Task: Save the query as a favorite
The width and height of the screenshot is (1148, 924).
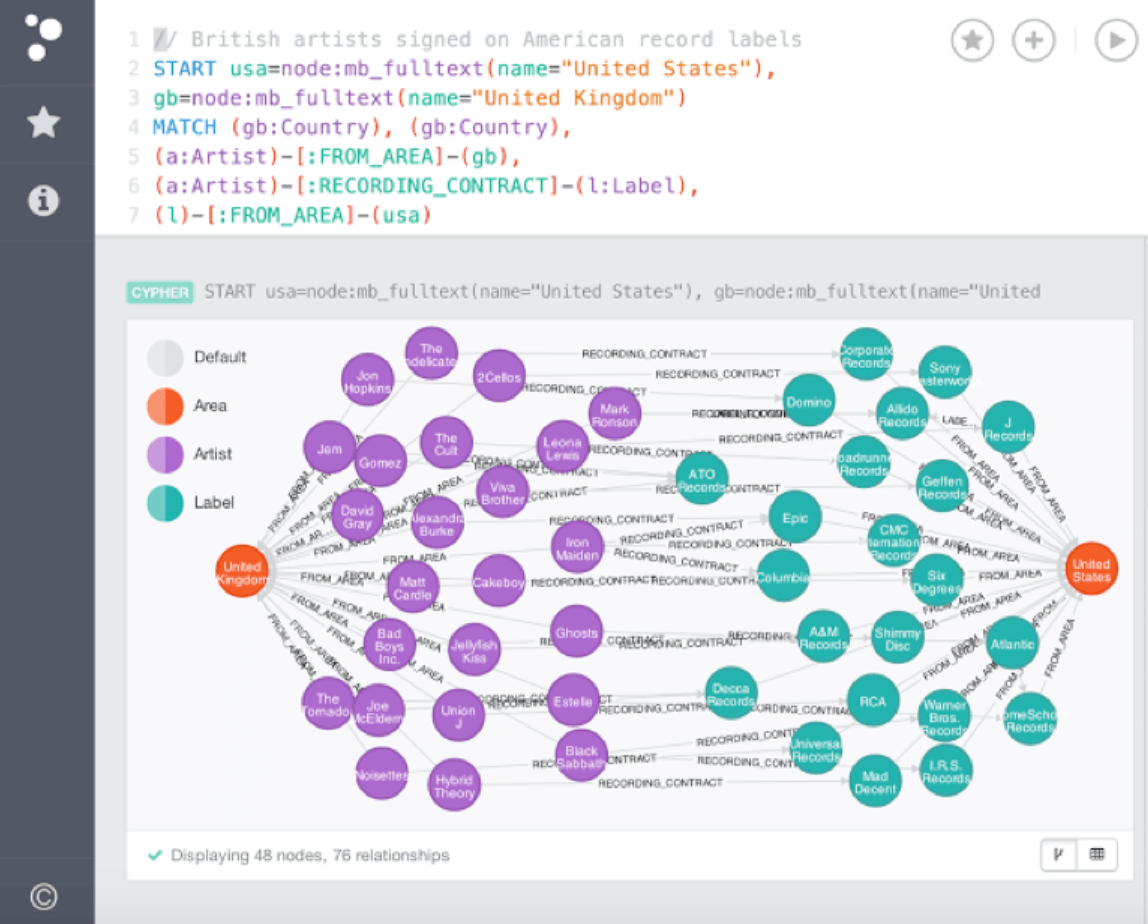Action: point(971,41)
